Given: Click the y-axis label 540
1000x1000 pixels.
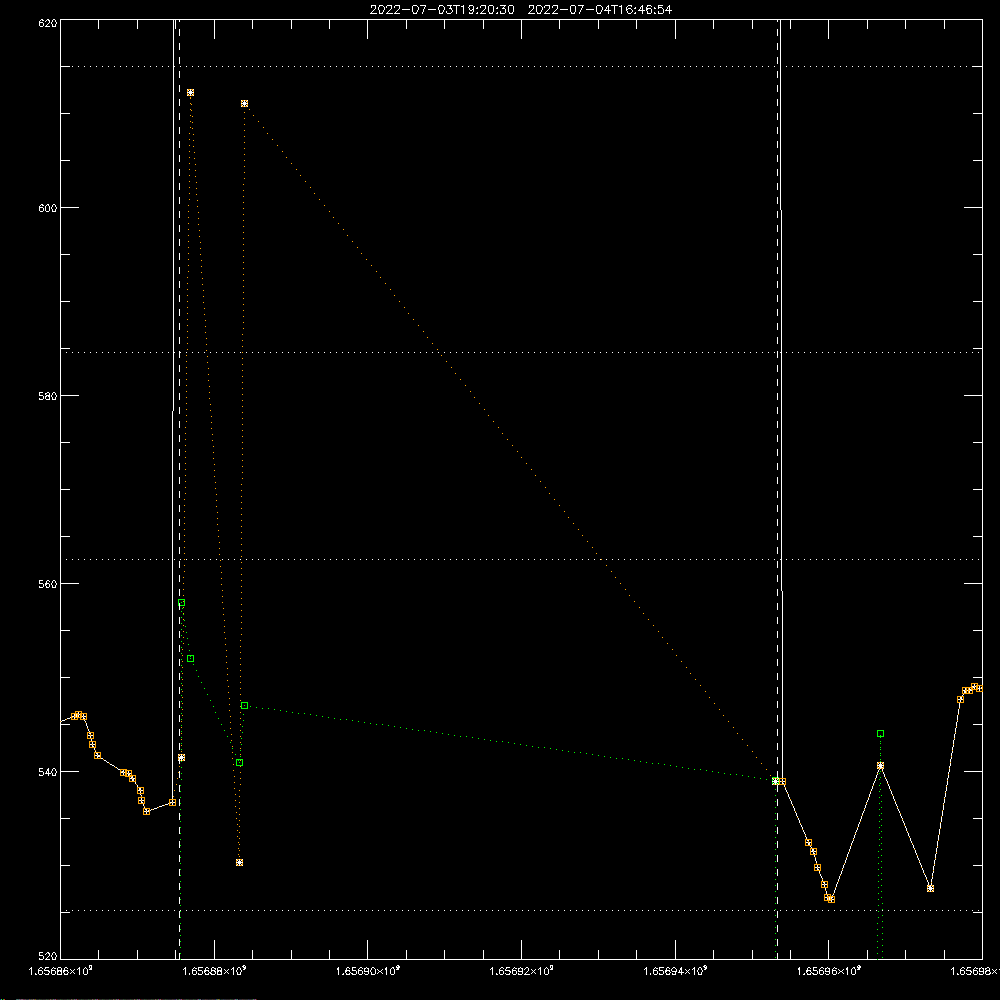Looking at the screenshot, I should pyautogui.click(x=48, y=772).
